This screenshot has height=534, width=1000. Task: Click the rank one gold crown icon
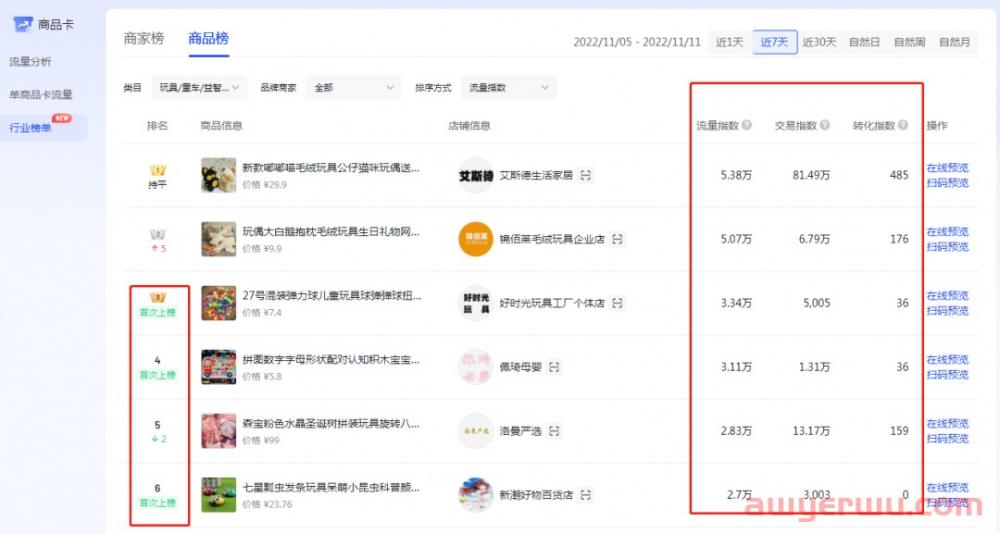158,170
